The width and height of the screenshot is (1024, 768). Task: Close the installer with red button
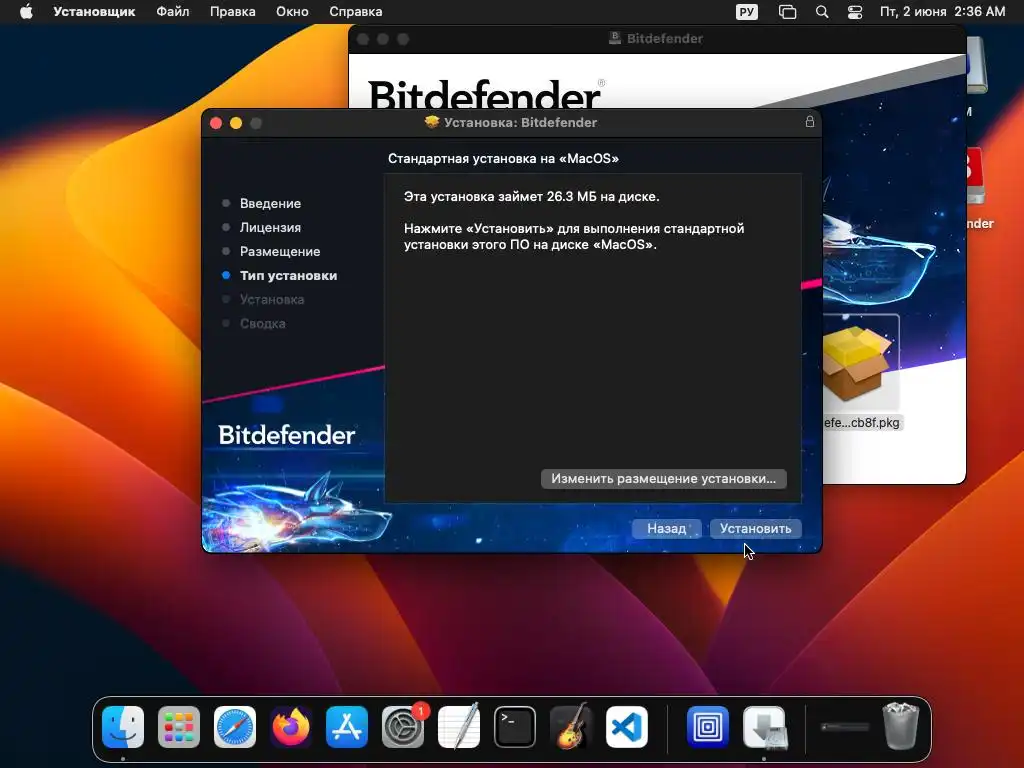click(216, 123)
